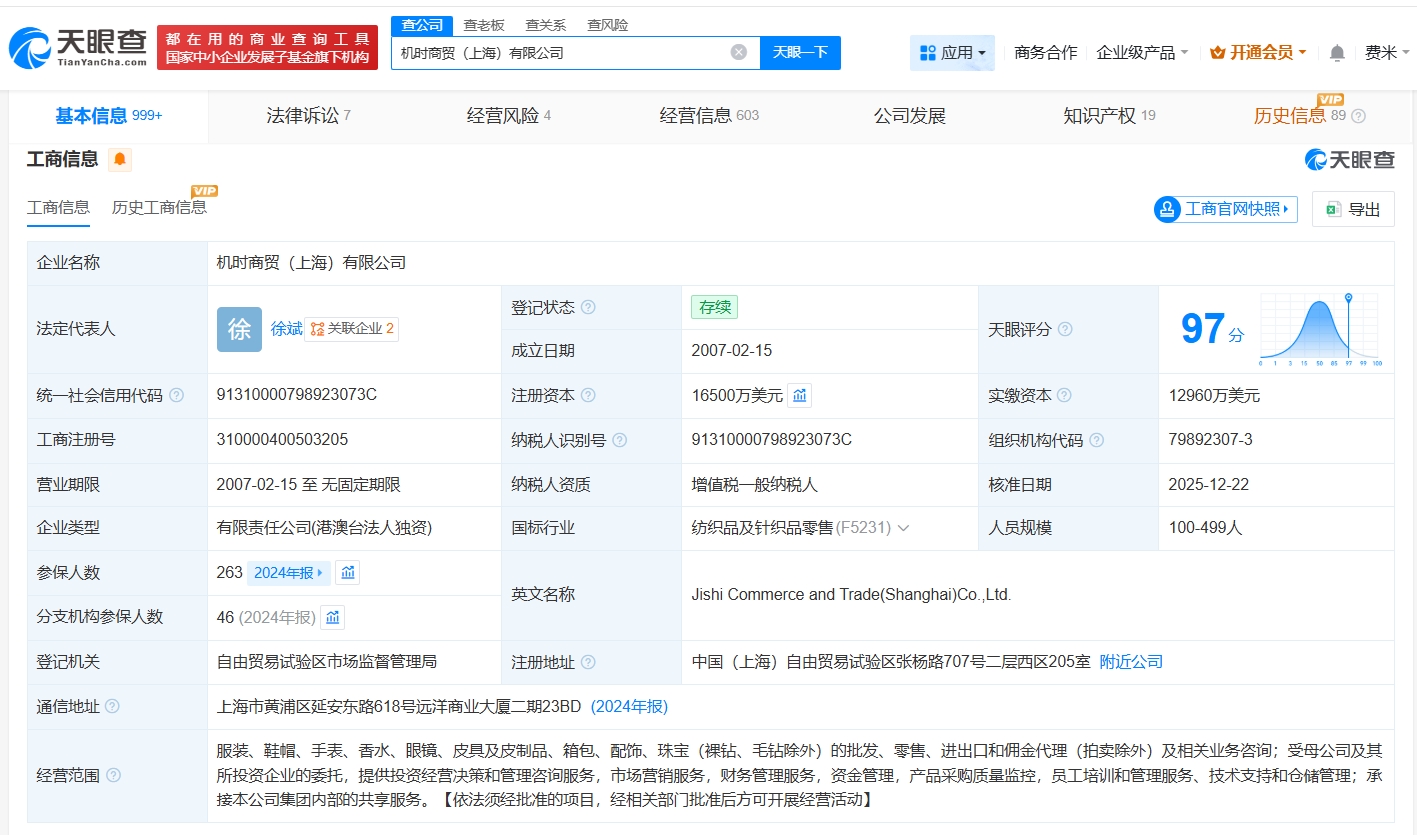This screenshot has width=1417, height=835.
Task: Expand the 国标行业 F5231 chevron
Action: pos(904,528)
